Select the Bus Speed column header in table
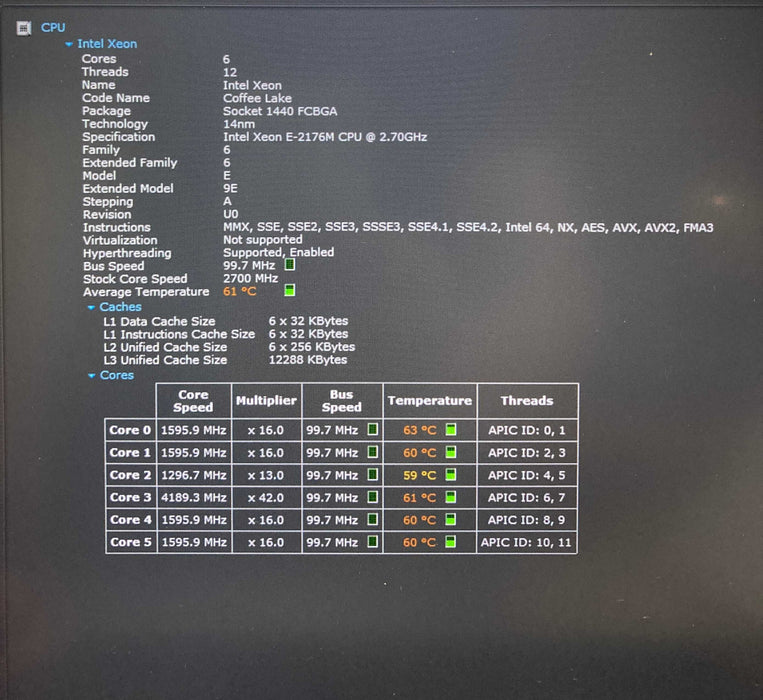This screenshot has width=763, height=700. point(342,401)
